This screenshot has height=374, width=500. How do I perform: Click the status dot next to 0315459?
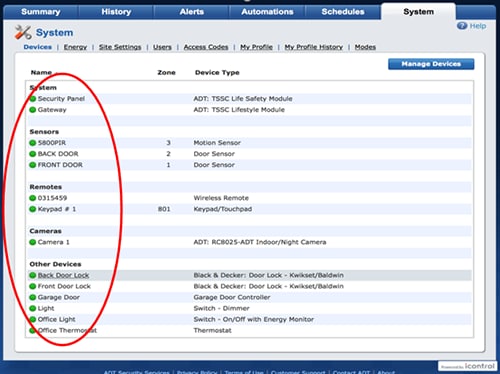click(x=33, y=198)
